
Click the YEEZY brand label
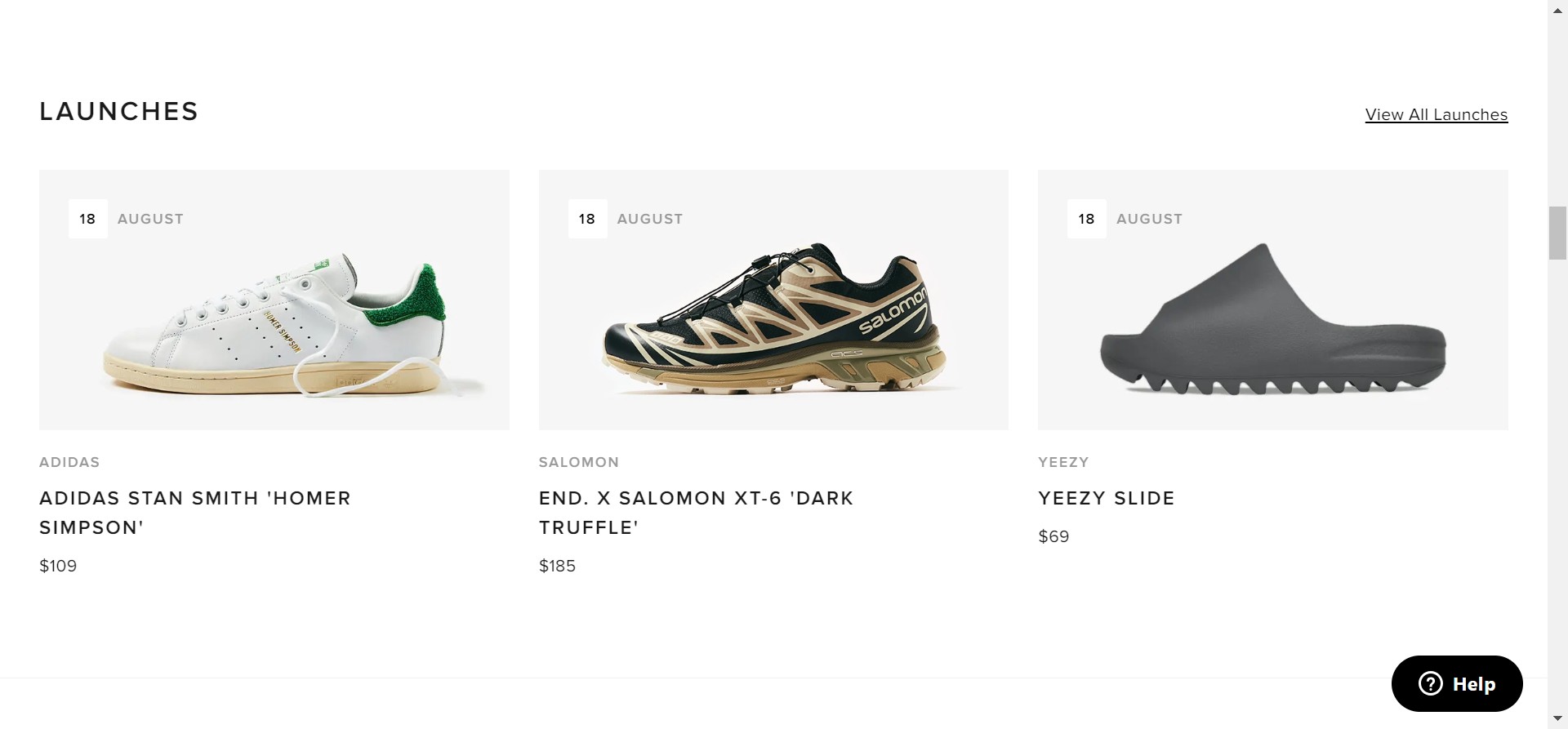click(x=1063, y=462)
